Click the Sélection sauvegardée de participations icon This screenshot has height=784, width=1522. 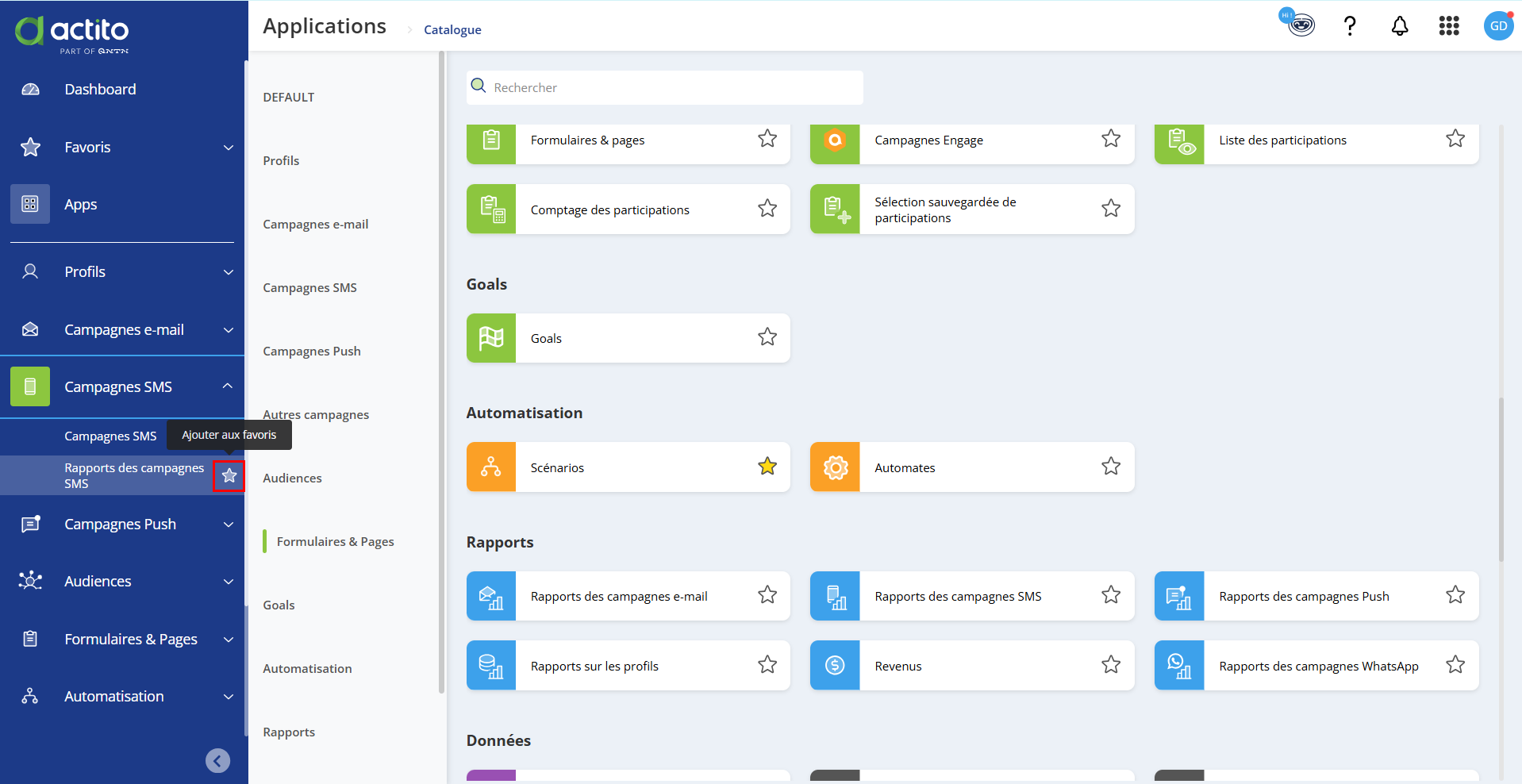[835, 209]
